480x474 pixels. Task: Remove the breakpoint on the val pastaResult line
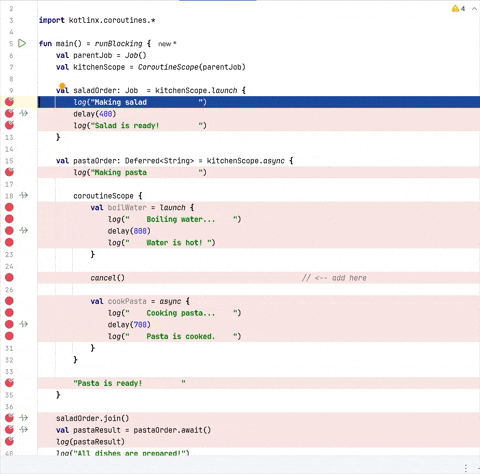point(9,429)
